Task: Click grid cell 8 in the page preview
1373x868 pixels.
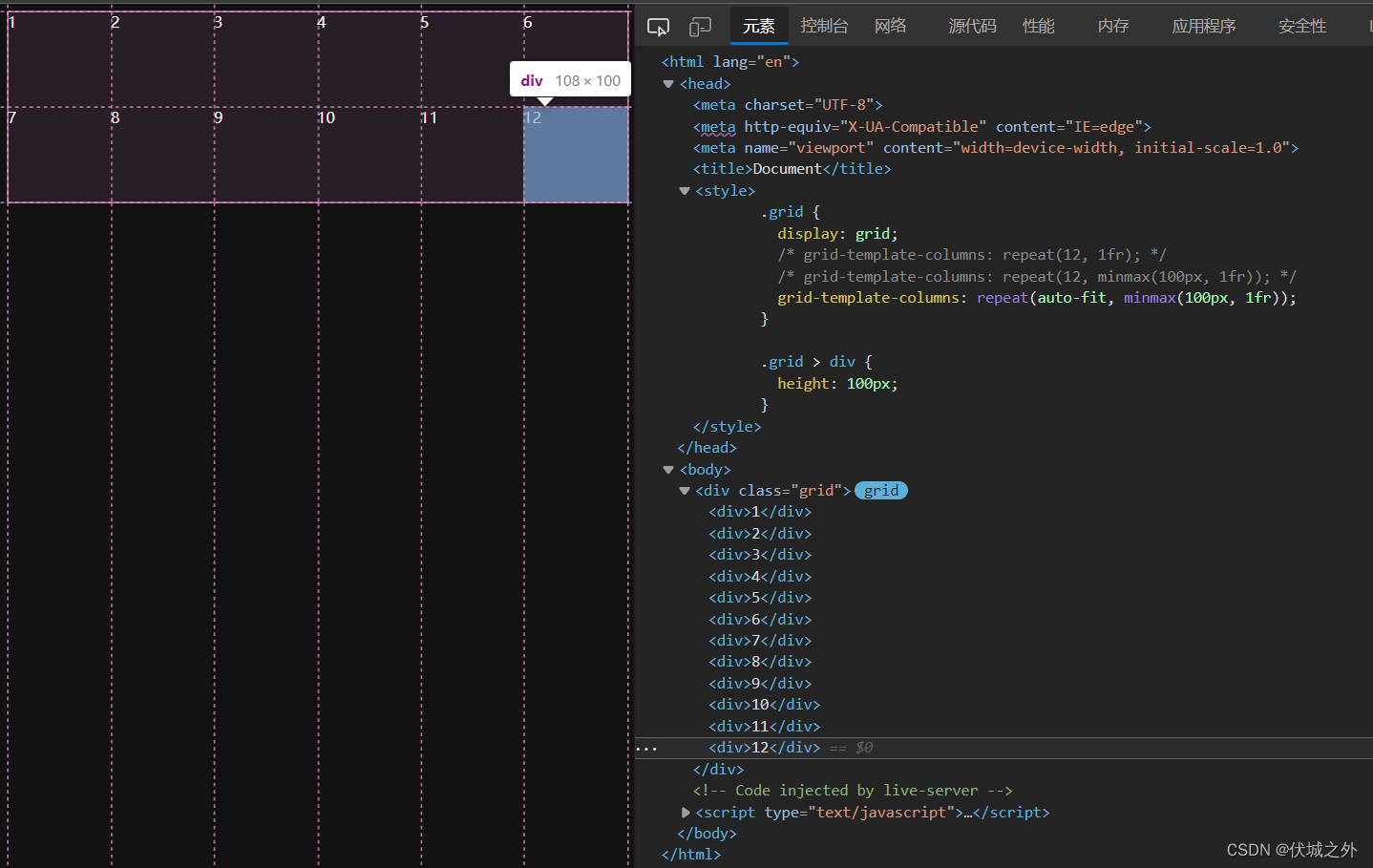Action: (x=162, y=155)
